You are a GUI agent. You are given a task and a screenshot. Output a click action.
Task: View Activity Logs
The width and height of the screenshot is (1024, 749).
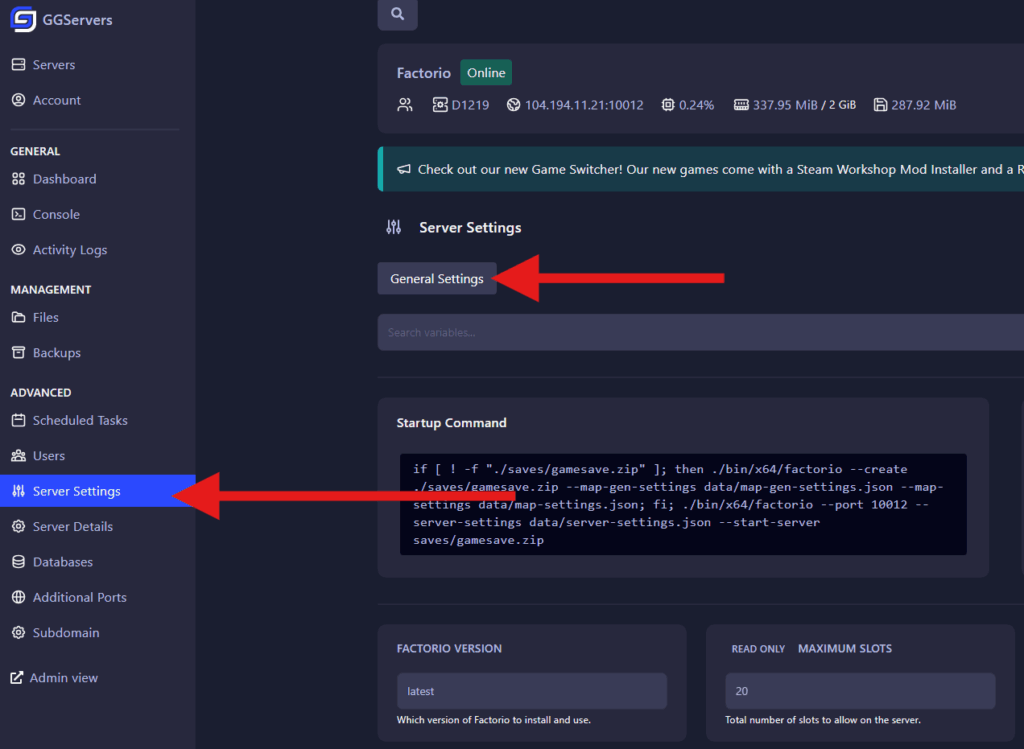click(69, 250)
